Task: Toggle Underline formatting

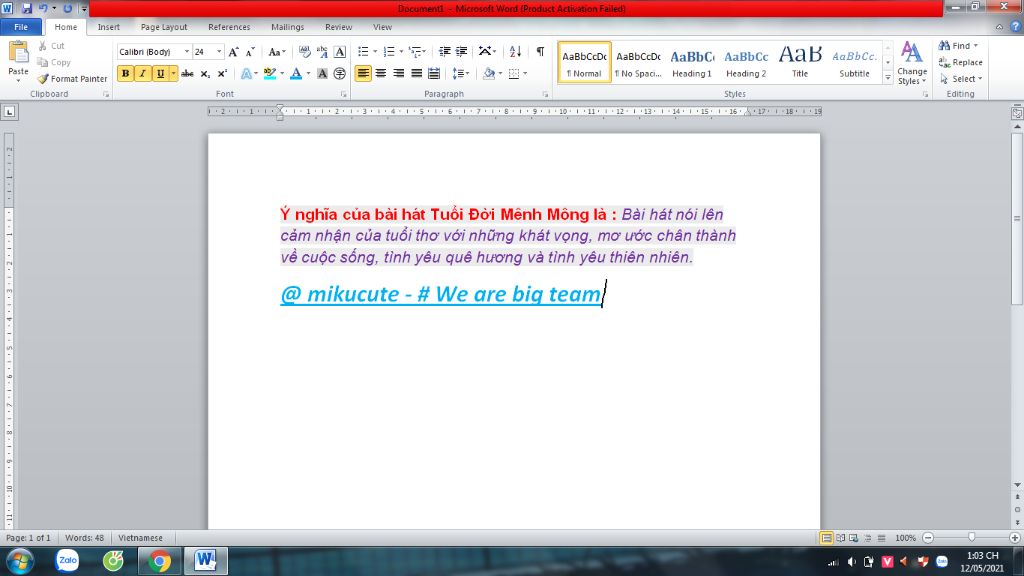Action: point(160,73)
